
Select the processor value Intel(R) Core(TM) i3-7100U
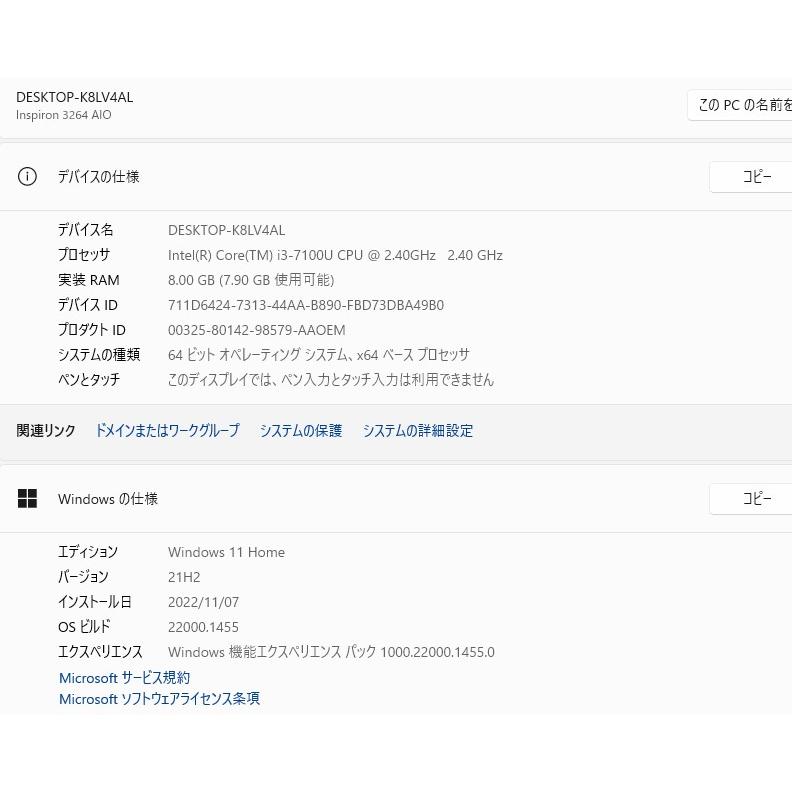[335, 256]
